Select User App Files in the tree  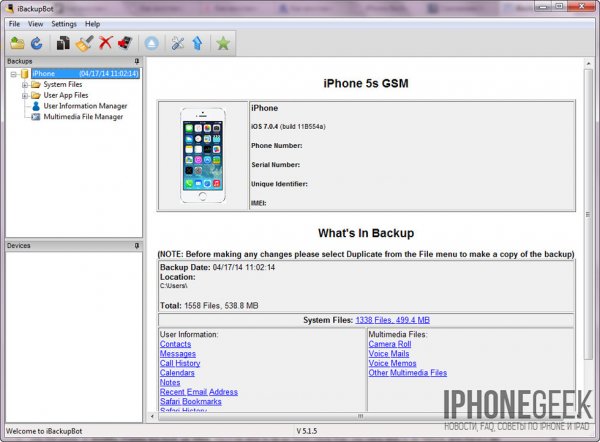[x=66, y=95]
